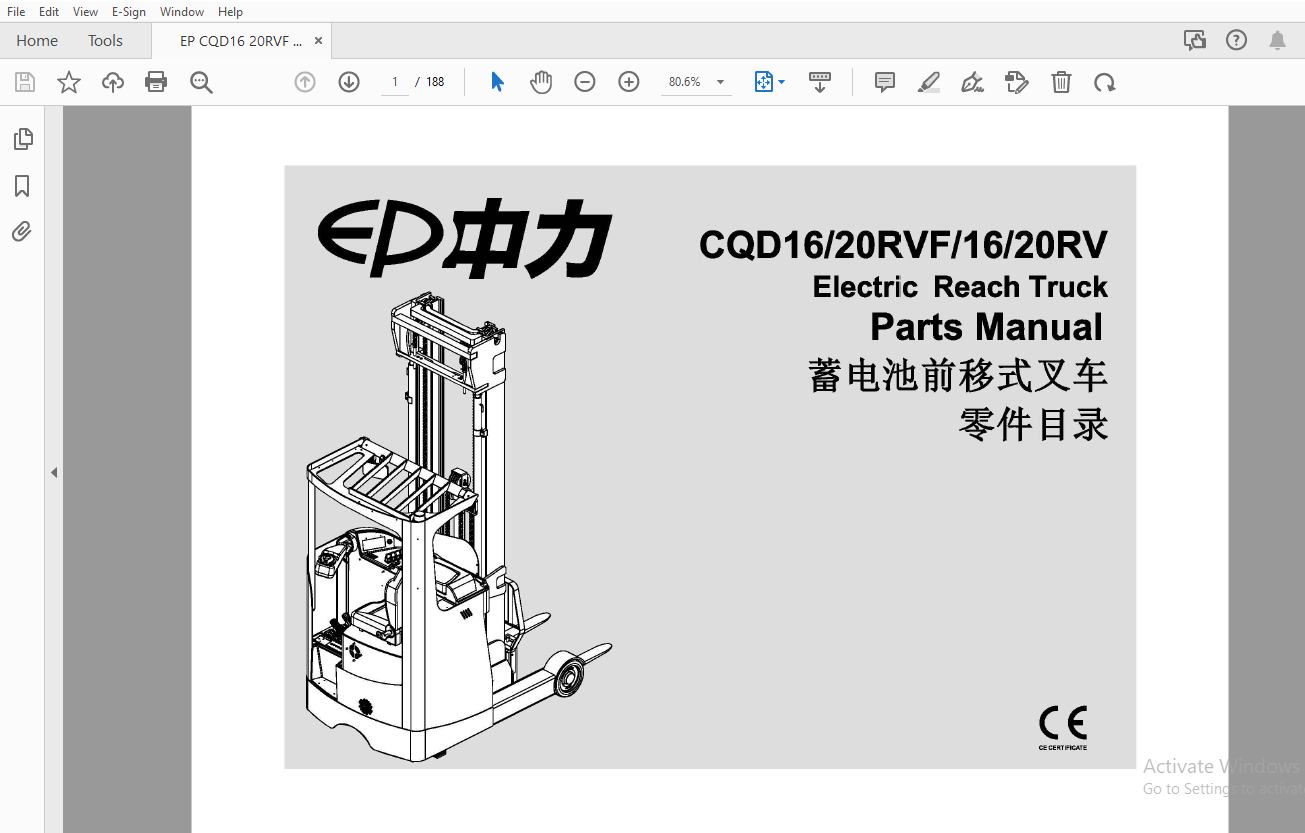Switch to the Tools tab
Viewport: 1305px width, 833px height.
tap(105, 41)
